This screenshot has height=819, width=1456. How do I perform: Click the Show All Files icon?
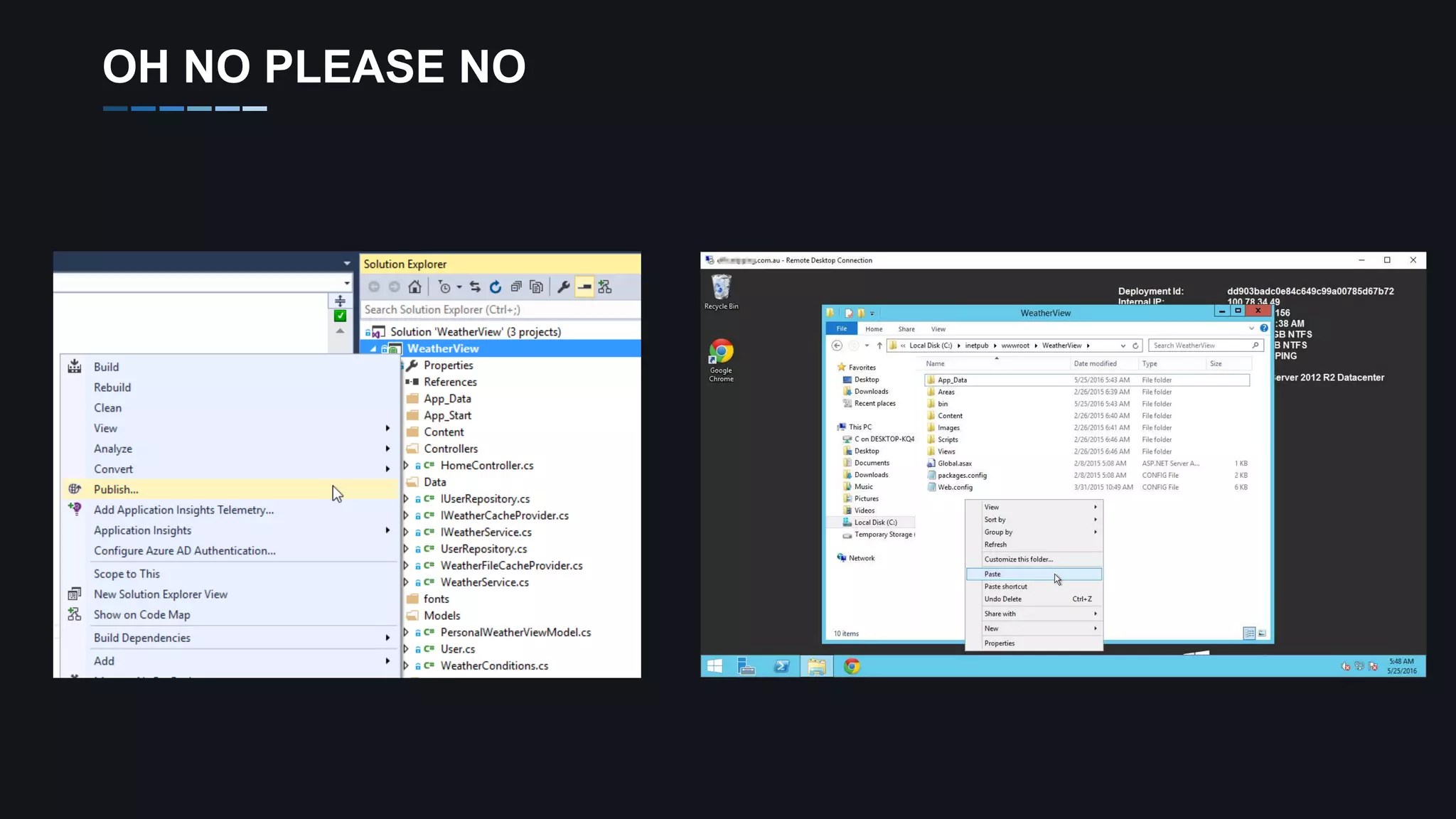pyautogui.click(x=537, y=287)
